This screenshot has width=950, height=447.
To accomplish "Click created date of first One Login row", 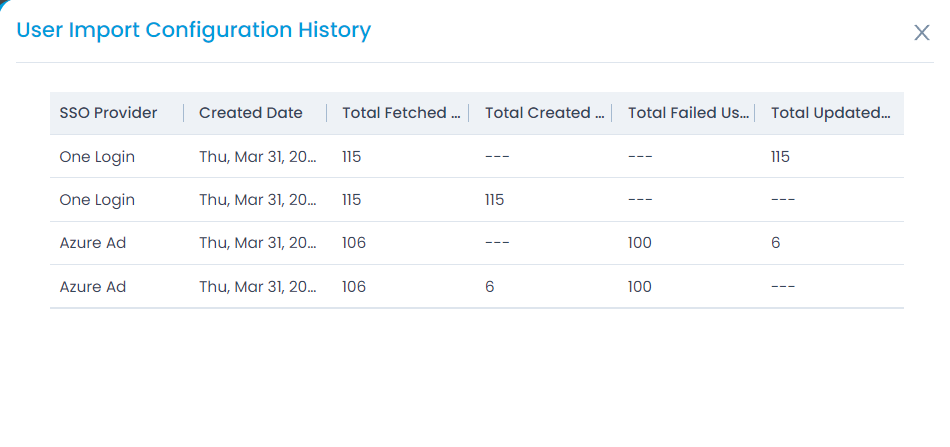I will pos(258,157).
